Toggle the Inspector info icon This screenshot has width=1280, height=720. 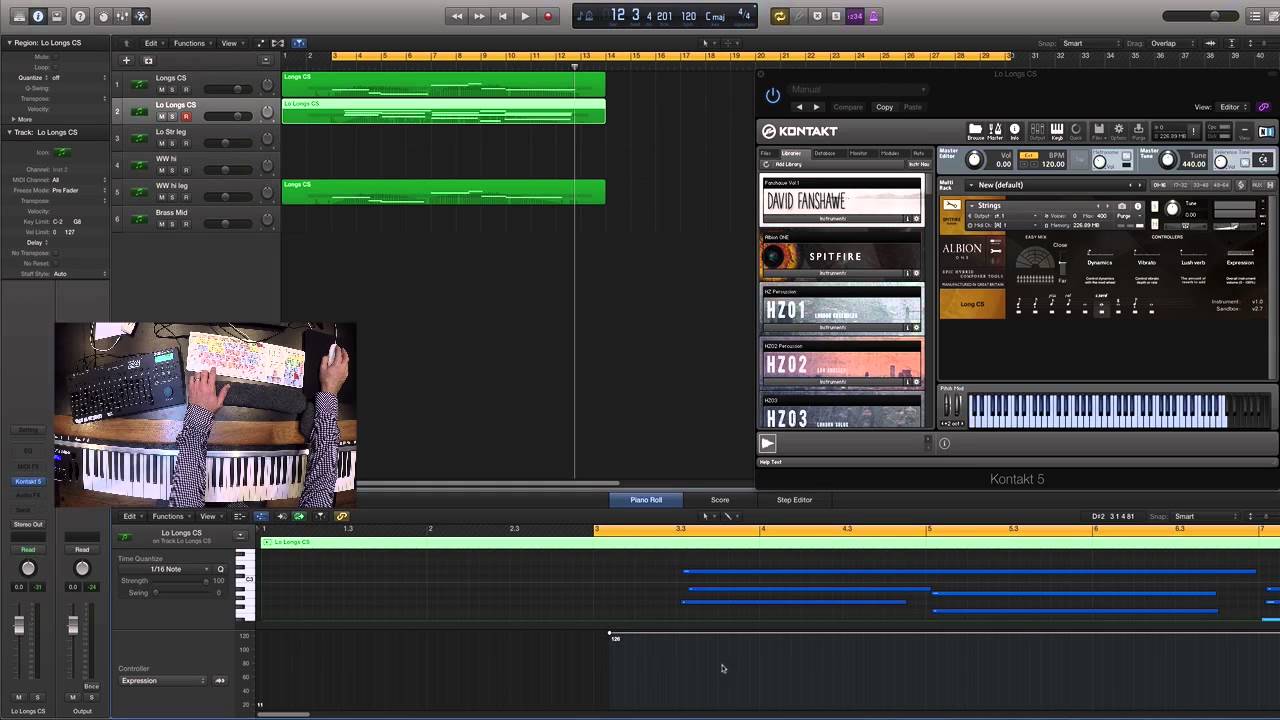point(38,16)
